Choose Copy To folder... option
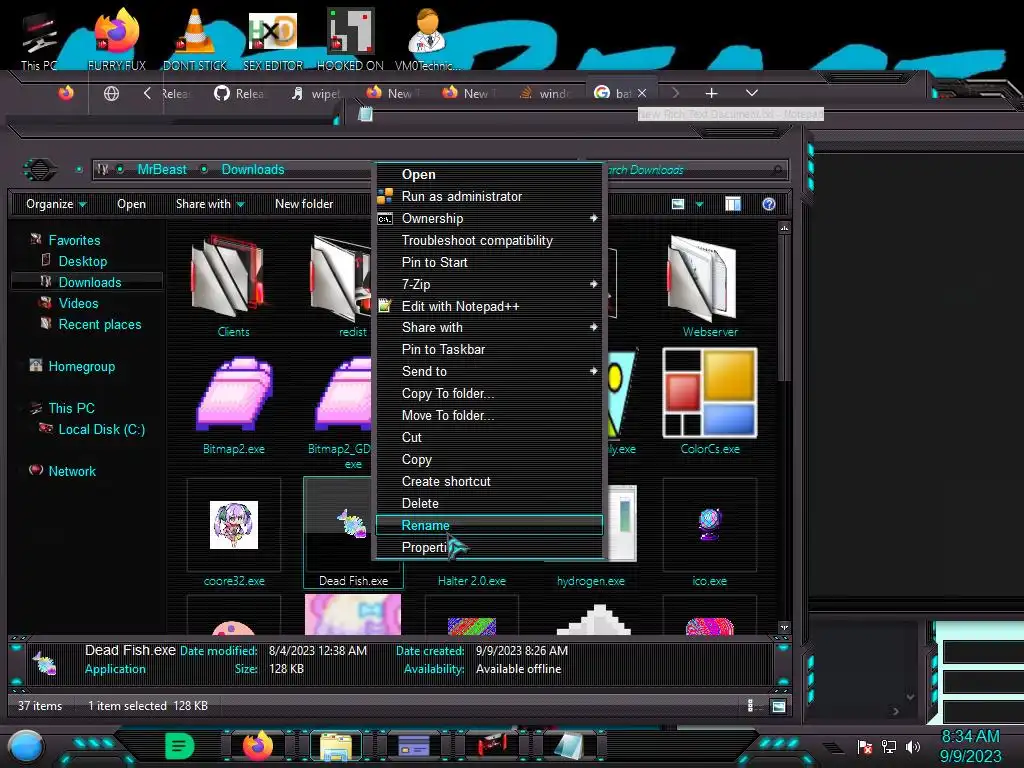Screen dimensions: 1024x768 pos(488,394)
